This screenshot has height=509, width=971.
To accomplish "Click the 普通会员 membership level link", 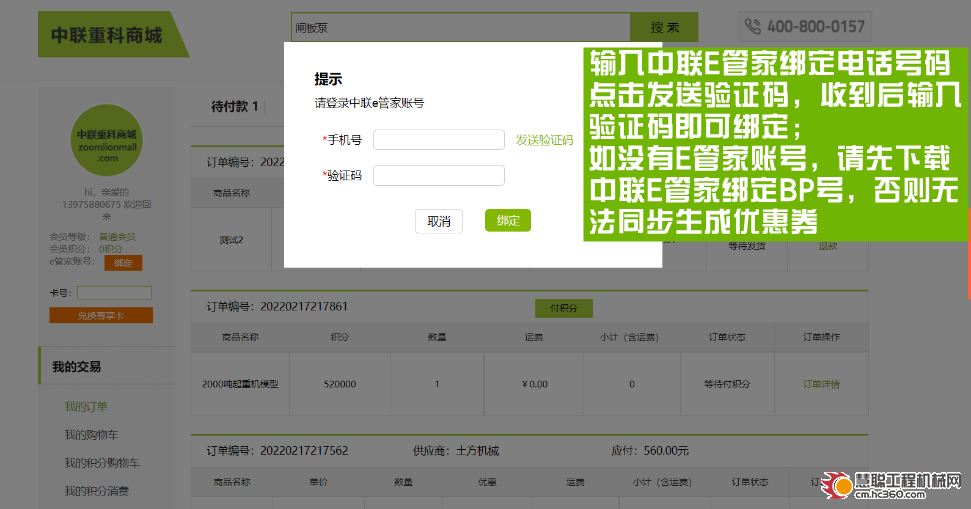I will (x=117, y=237).
